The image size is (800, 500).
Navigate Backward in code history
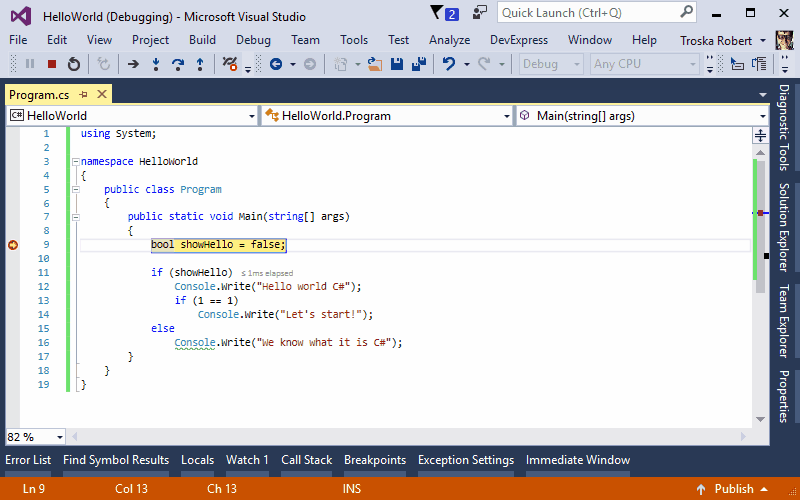point(276,64)
